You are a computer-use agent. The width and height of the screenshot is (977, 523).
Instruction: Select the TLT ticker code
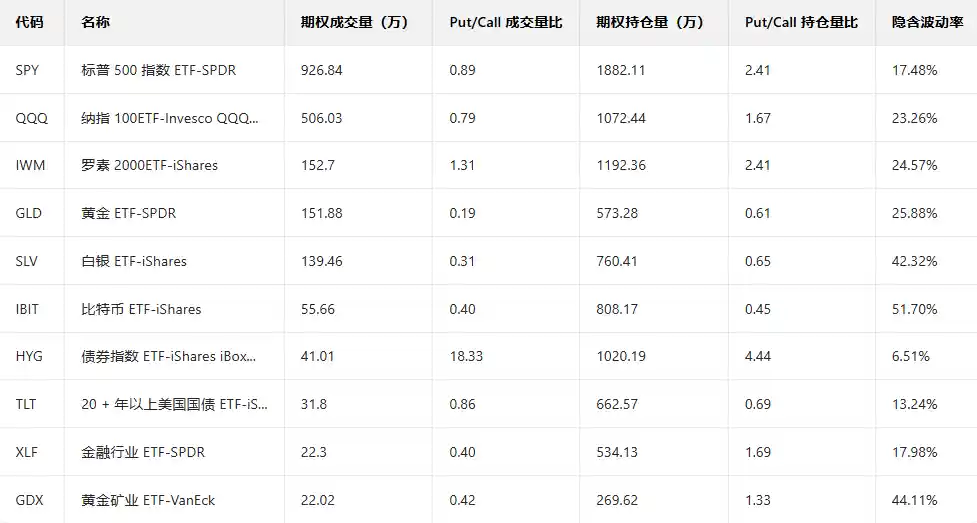tap(26, 404)
